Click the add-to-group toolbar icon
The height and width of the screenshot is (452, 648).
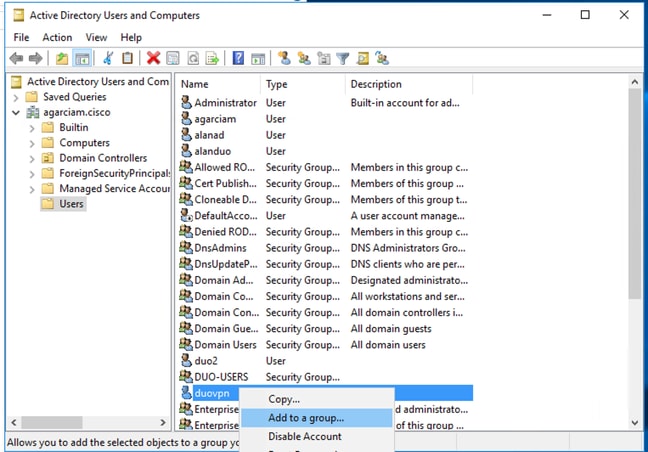point(382,58)
